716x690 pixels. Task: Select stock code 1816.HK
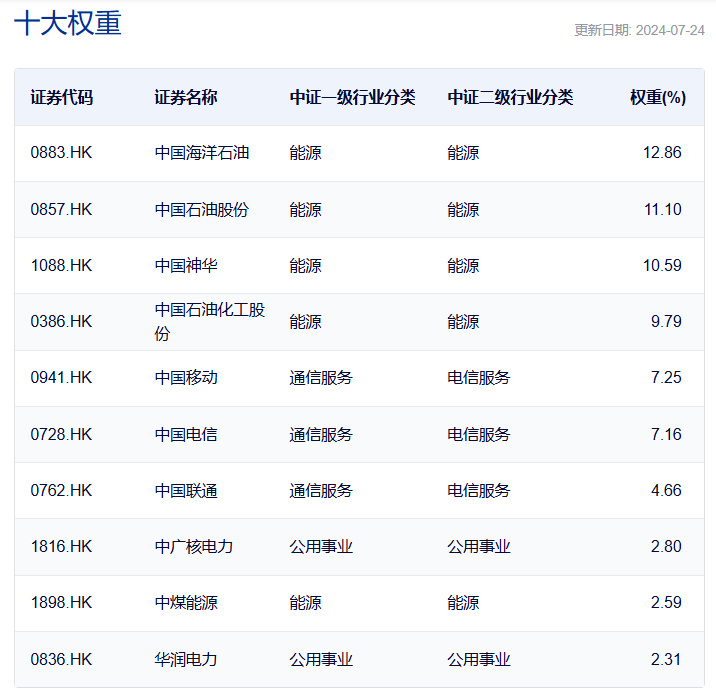pos(61,547)
